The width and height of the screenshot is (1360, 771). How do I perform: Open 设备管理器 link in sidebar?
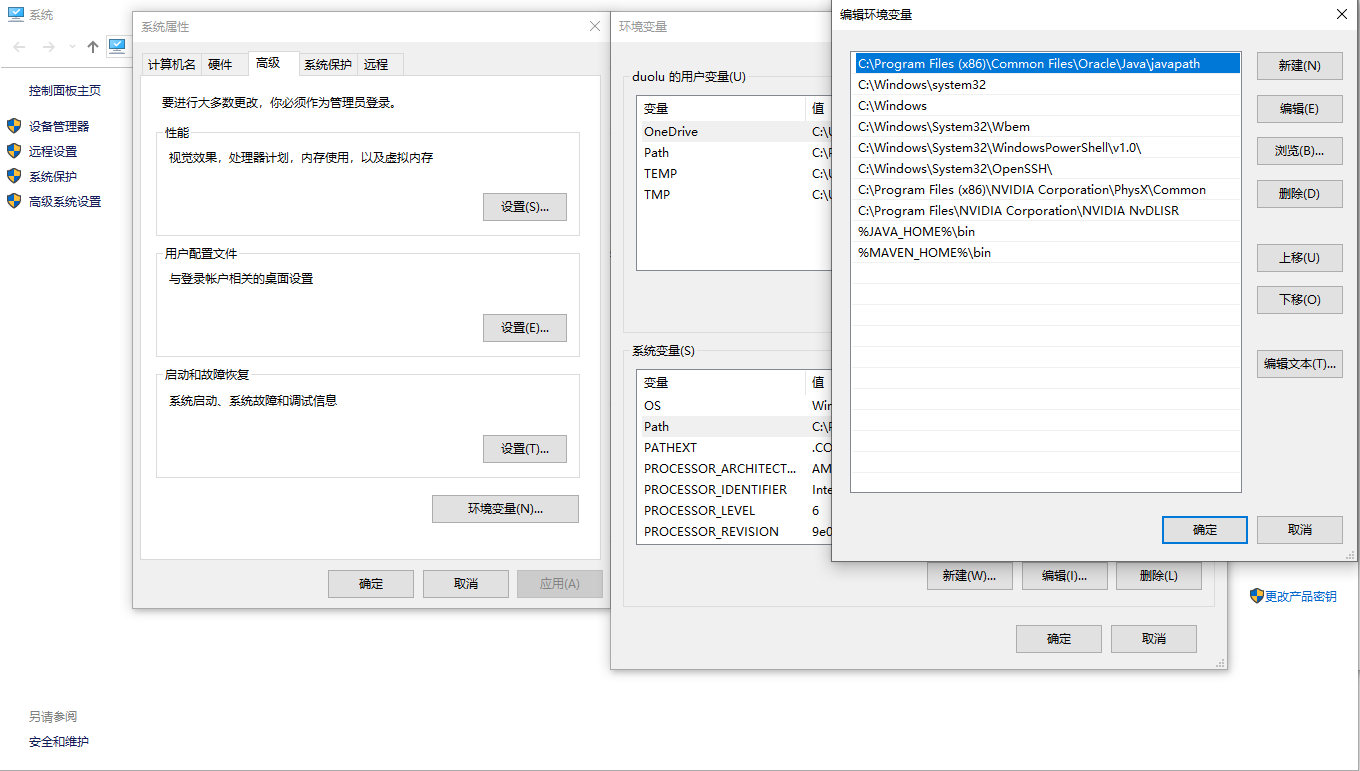point(59,126)
